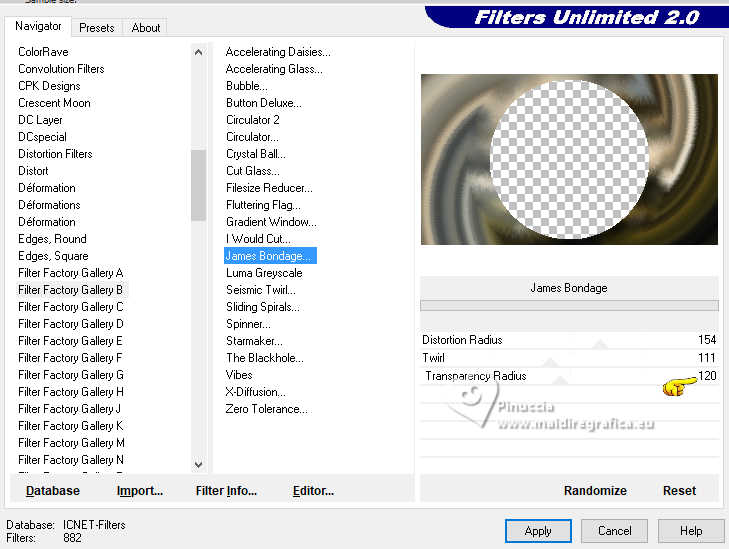
Task: Select Filter Factory Gallery A
Action: click(71, 273)
